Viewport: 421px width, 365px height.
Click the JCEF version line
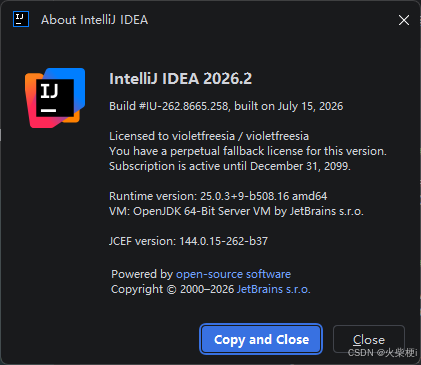(188, 241)
